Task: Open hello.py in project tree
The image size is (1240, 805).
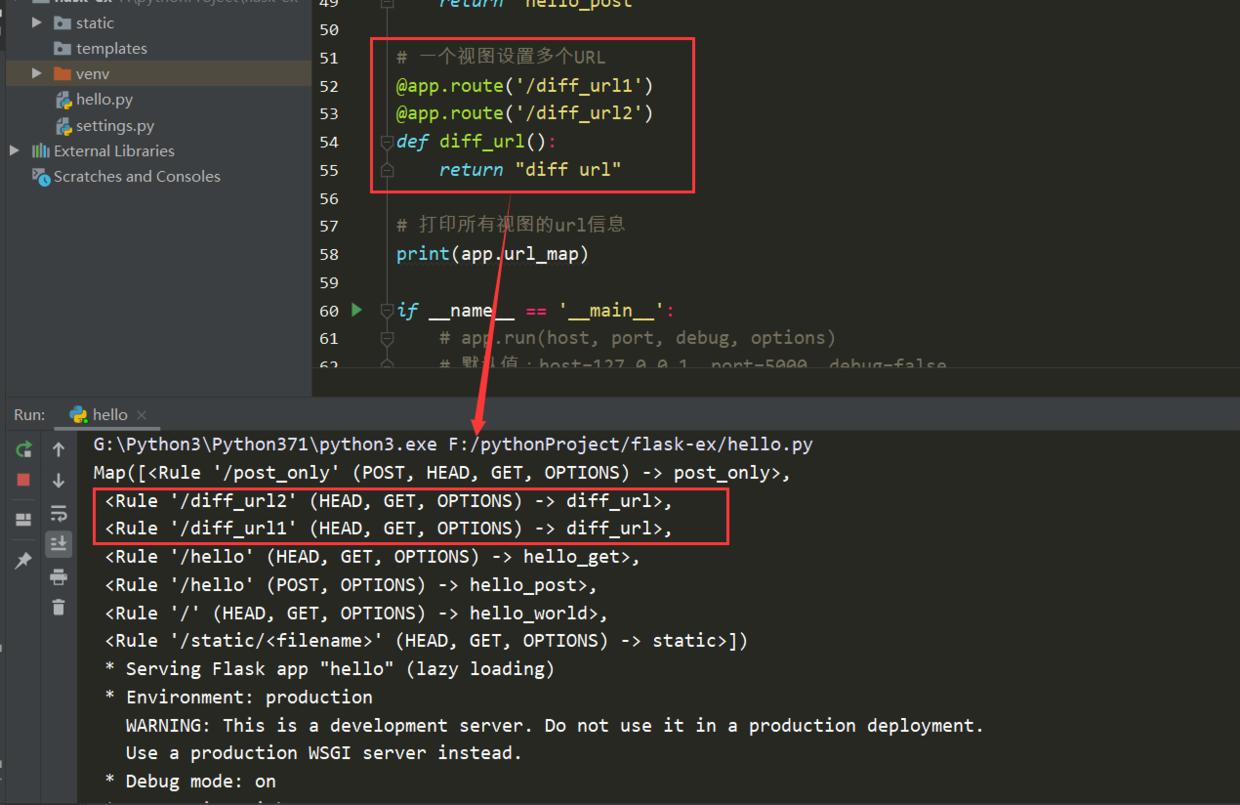Action: (104, 99)
